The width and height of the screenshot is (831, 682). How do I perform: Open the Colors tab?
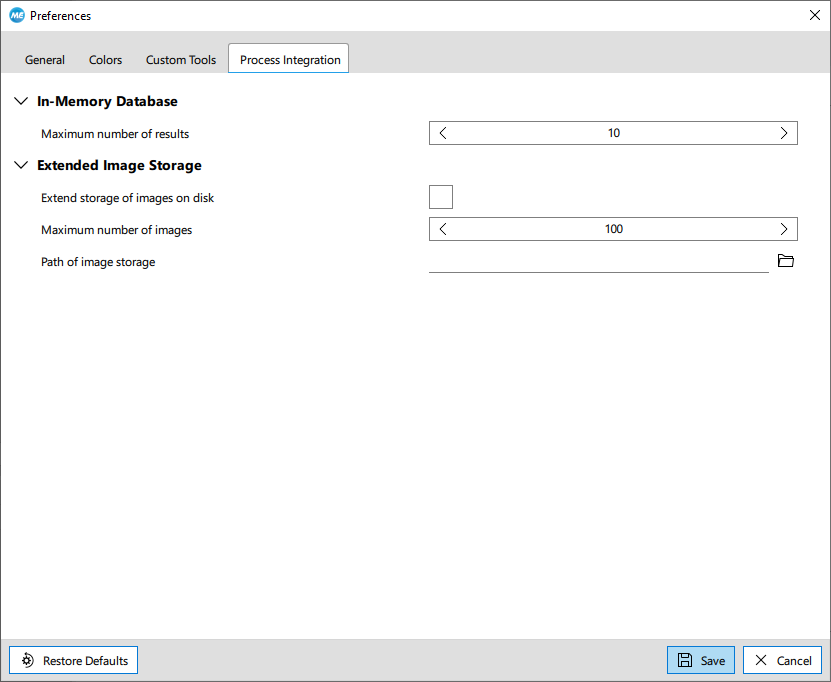click(x=105, y=60)
